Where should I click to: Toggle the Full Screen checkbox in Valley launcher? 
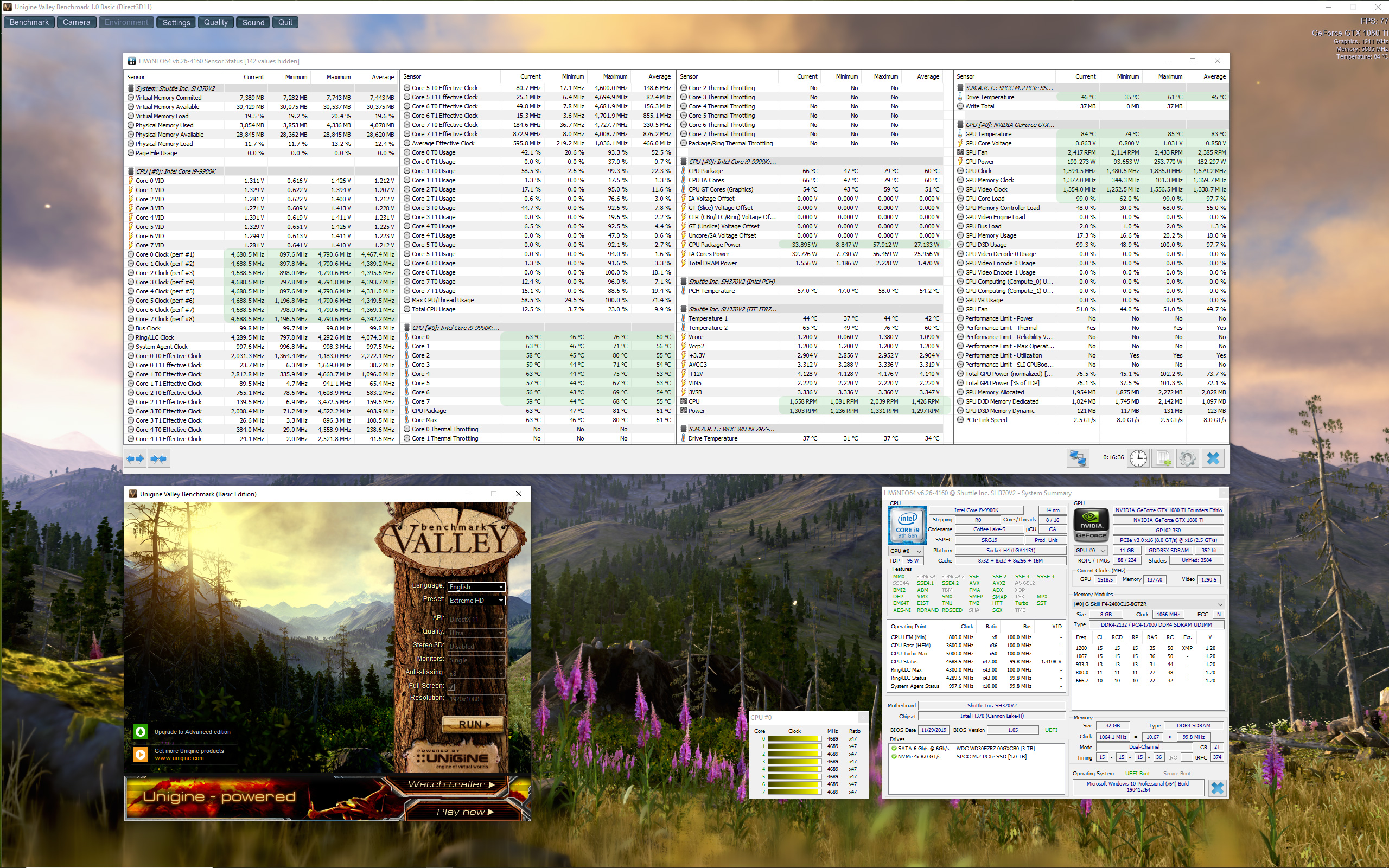451,687
